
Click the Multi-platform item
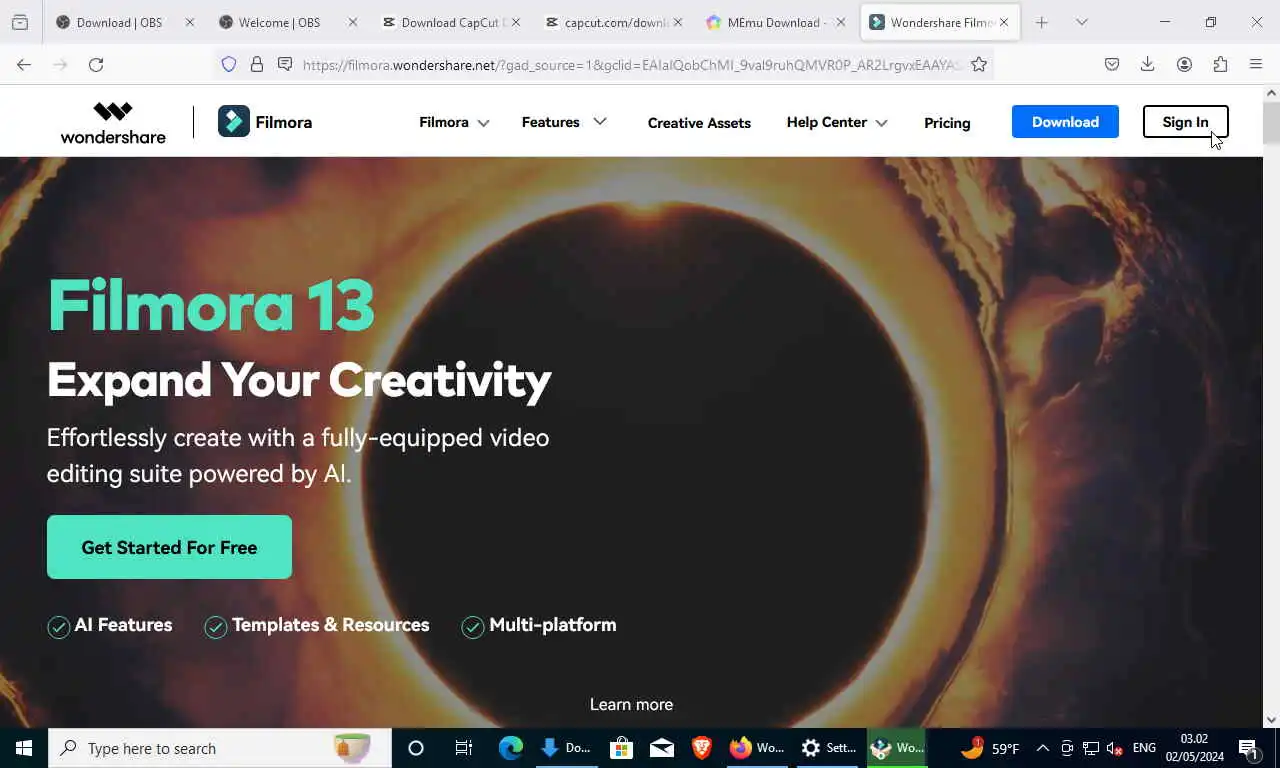[539, 626]
